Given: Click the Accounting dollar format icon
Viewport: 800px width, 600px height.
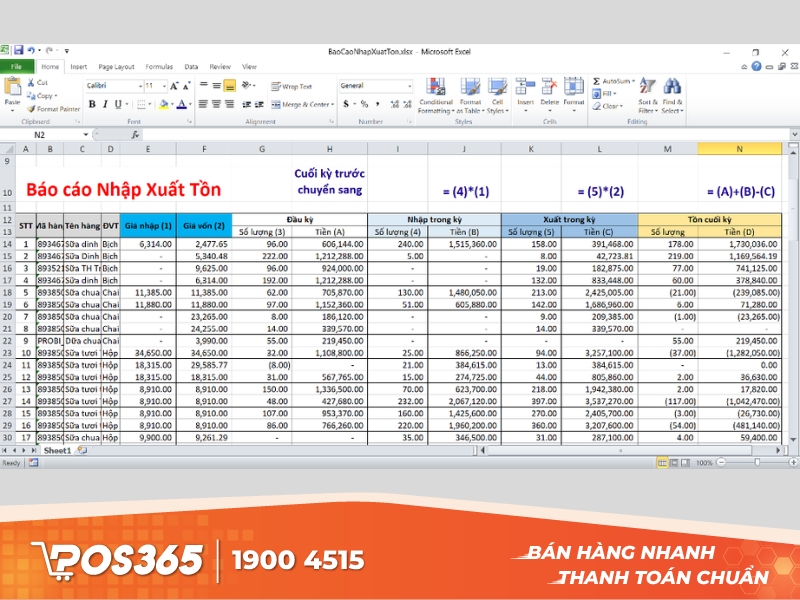Looking at the screenshot, I should (346, 104).
